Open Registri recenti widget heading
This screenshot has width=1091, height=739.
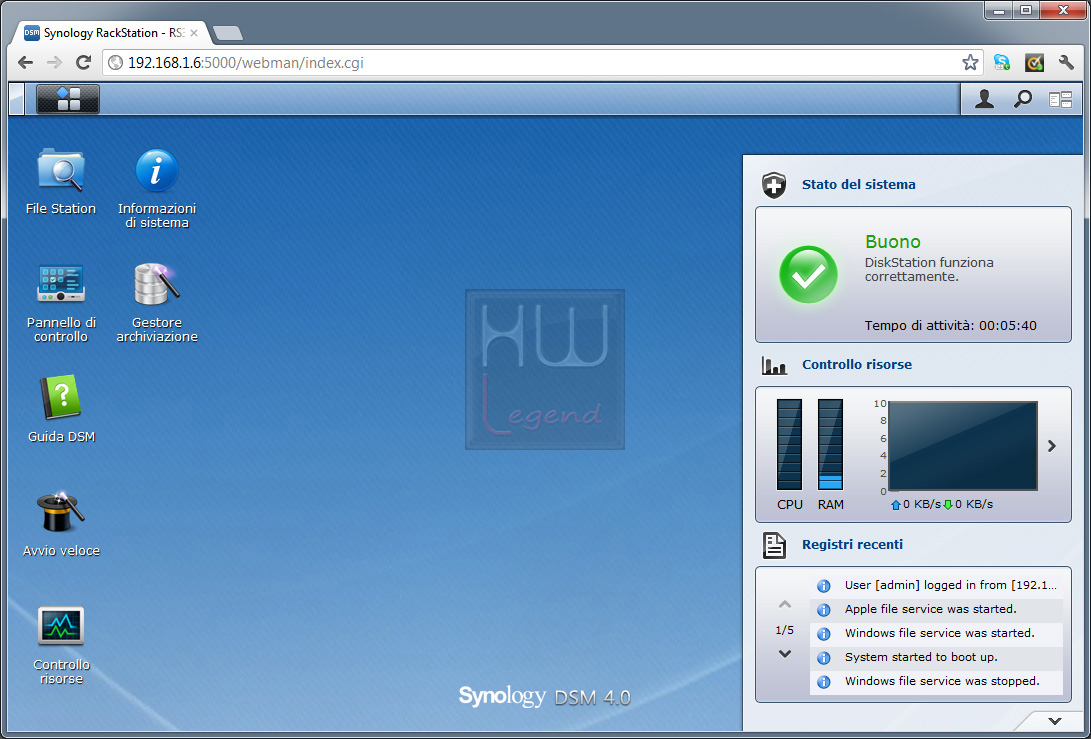[x=852, y=544]
